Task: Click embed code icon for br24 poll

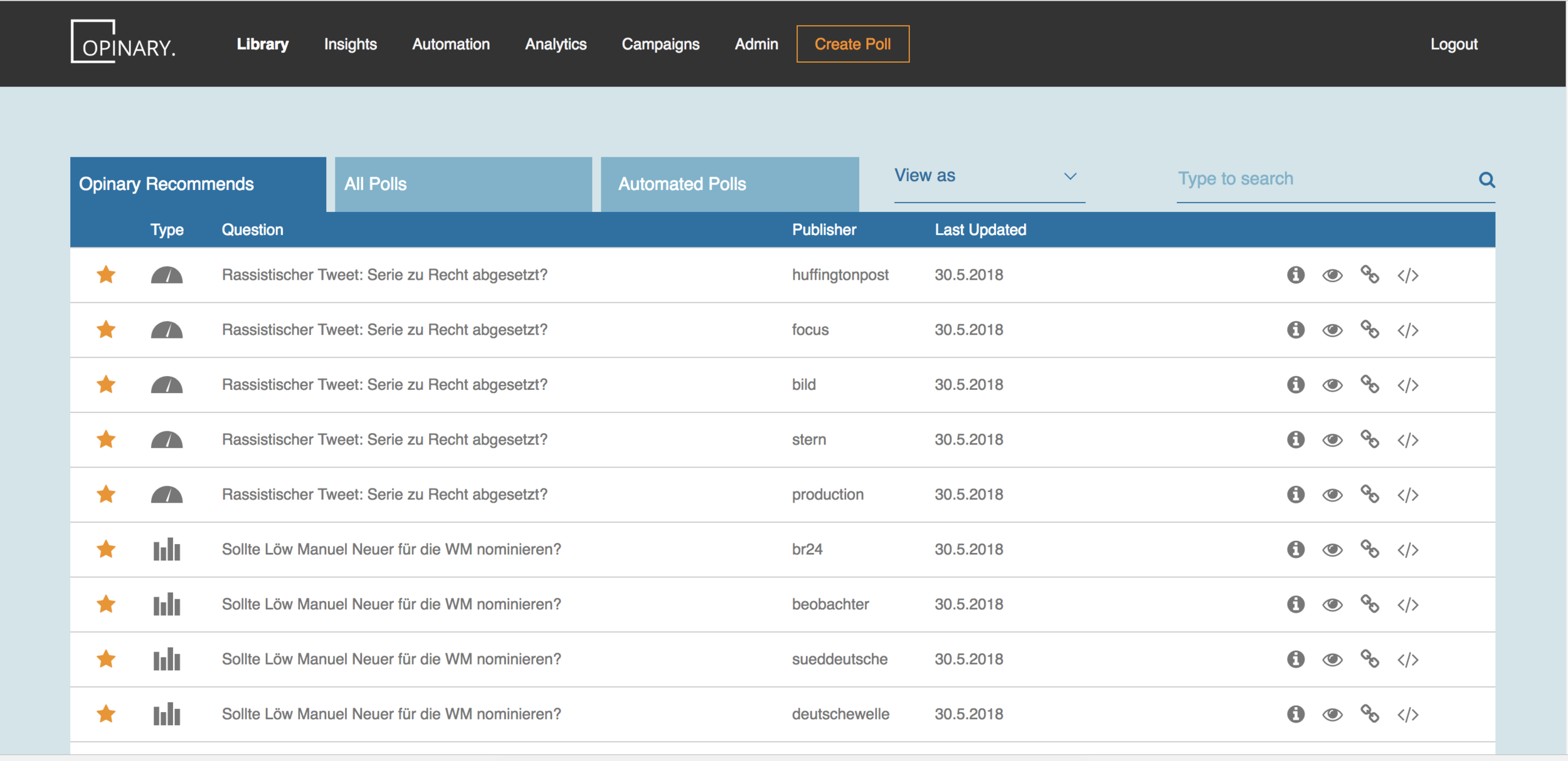Action: pos(1407,550)
